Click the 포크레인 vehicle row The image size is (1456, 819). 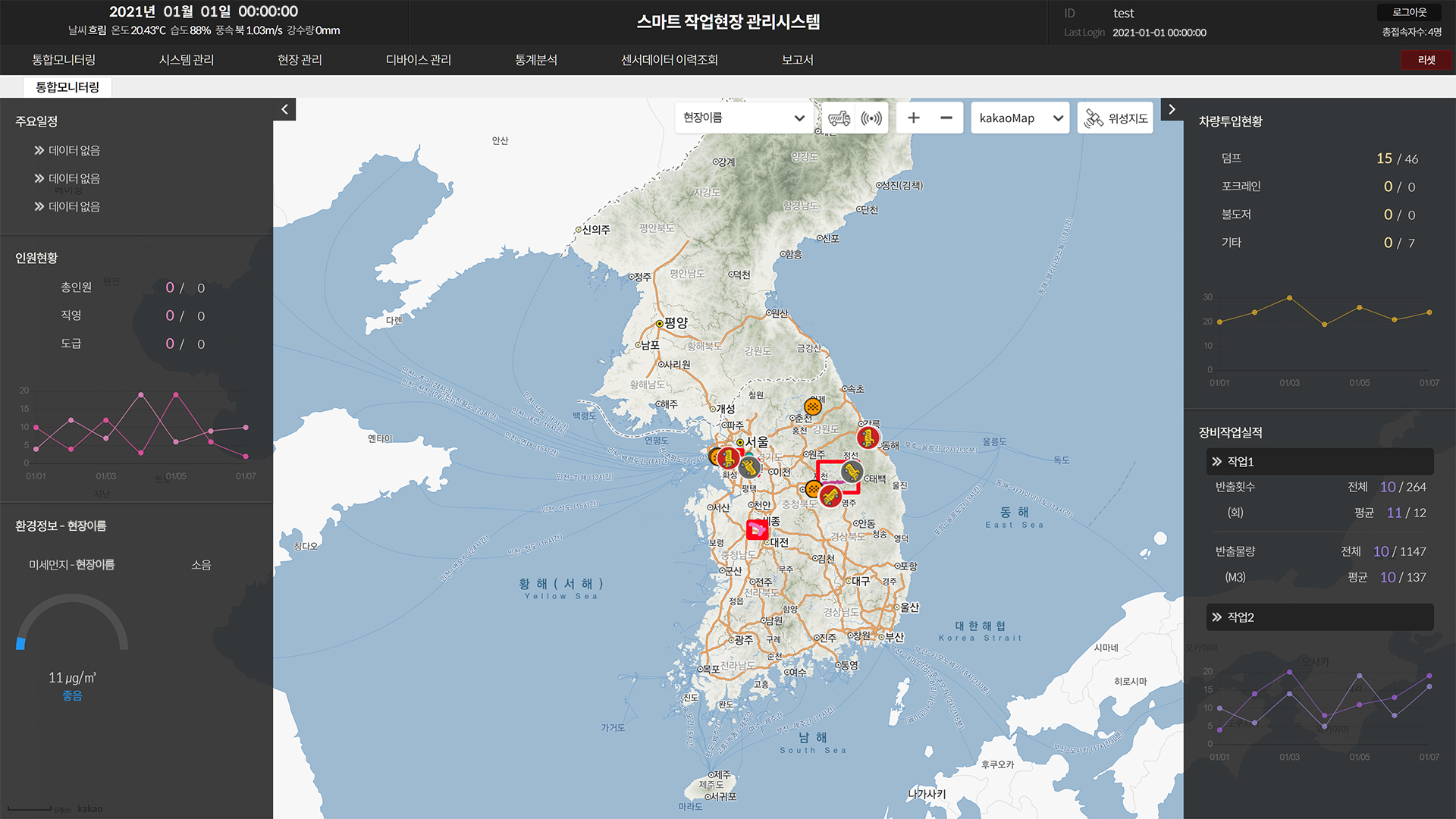click(x=1319, y=187)
